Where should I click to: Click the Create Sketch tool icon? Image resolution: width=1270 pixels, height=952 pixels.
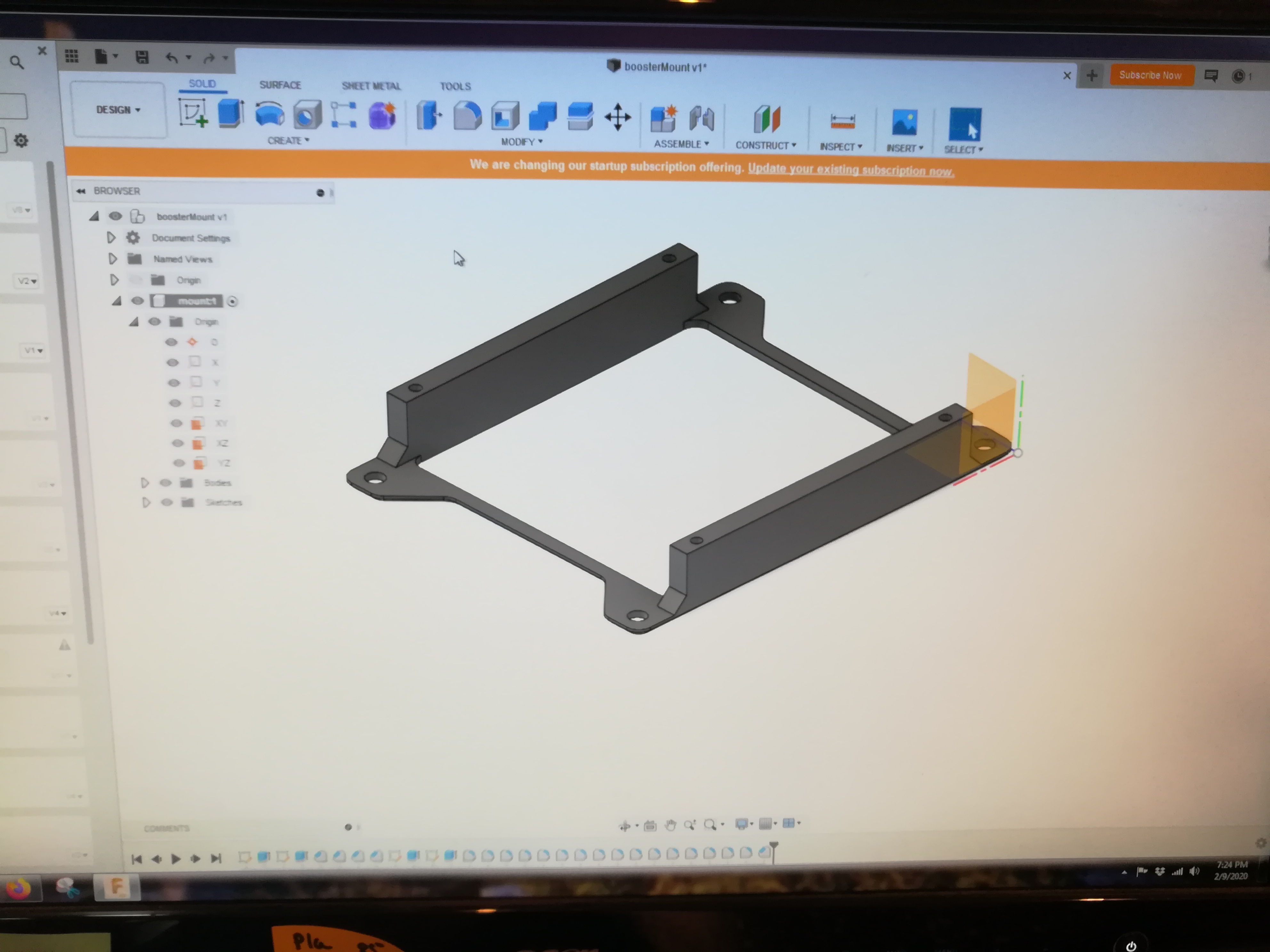click(x=193, y=113)
